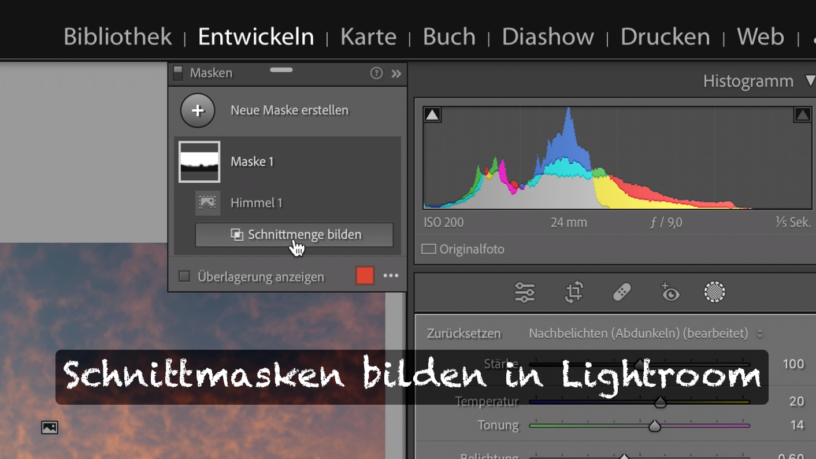This screenshot has width=816, height=459.
Task: Enable the Originalfoto checkbox
Action: coord(428,249)
